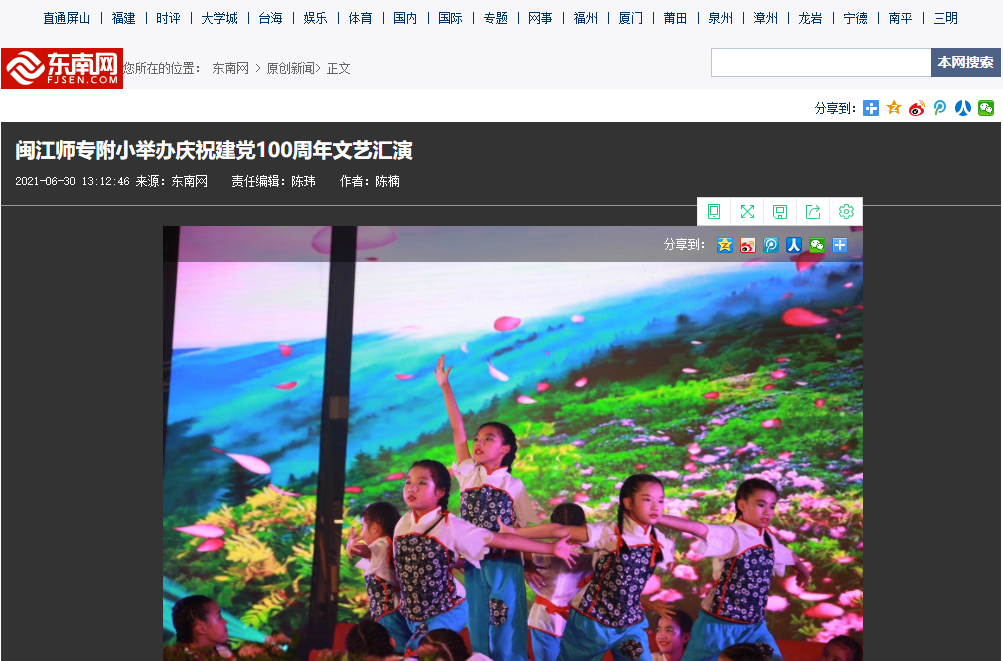Share to Tencent Weibo from the page share bar above the article
This screenshot has height=661, width=1003.
point(940,108)
